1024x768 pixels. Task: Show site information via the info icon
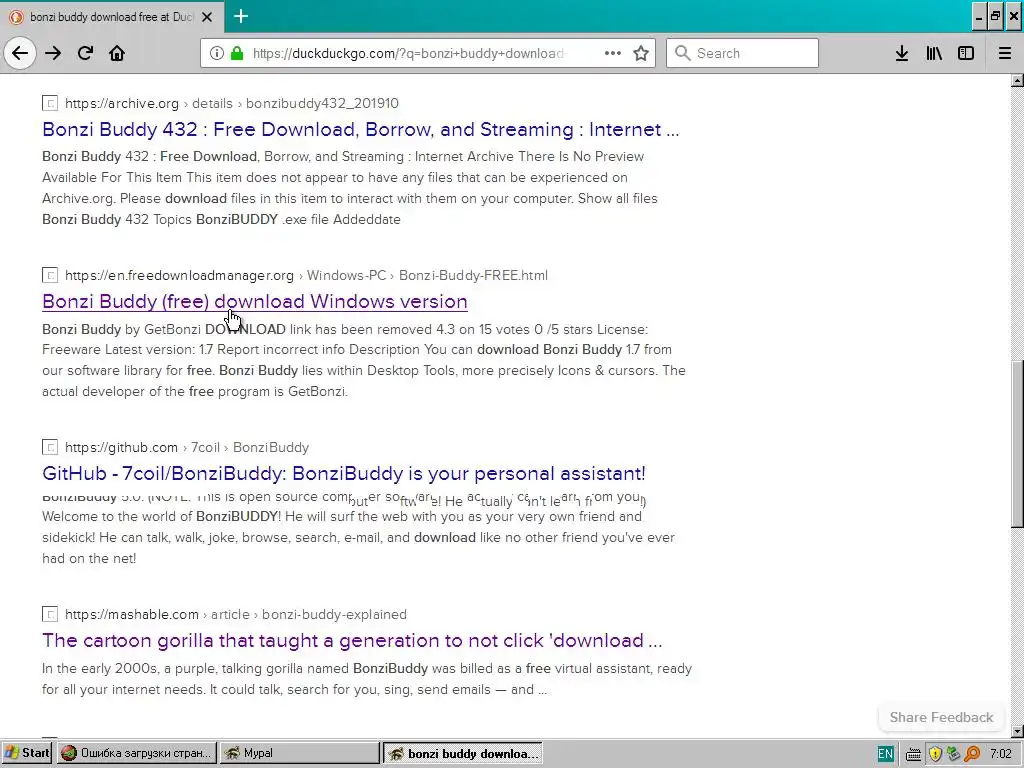coord(216,53)
